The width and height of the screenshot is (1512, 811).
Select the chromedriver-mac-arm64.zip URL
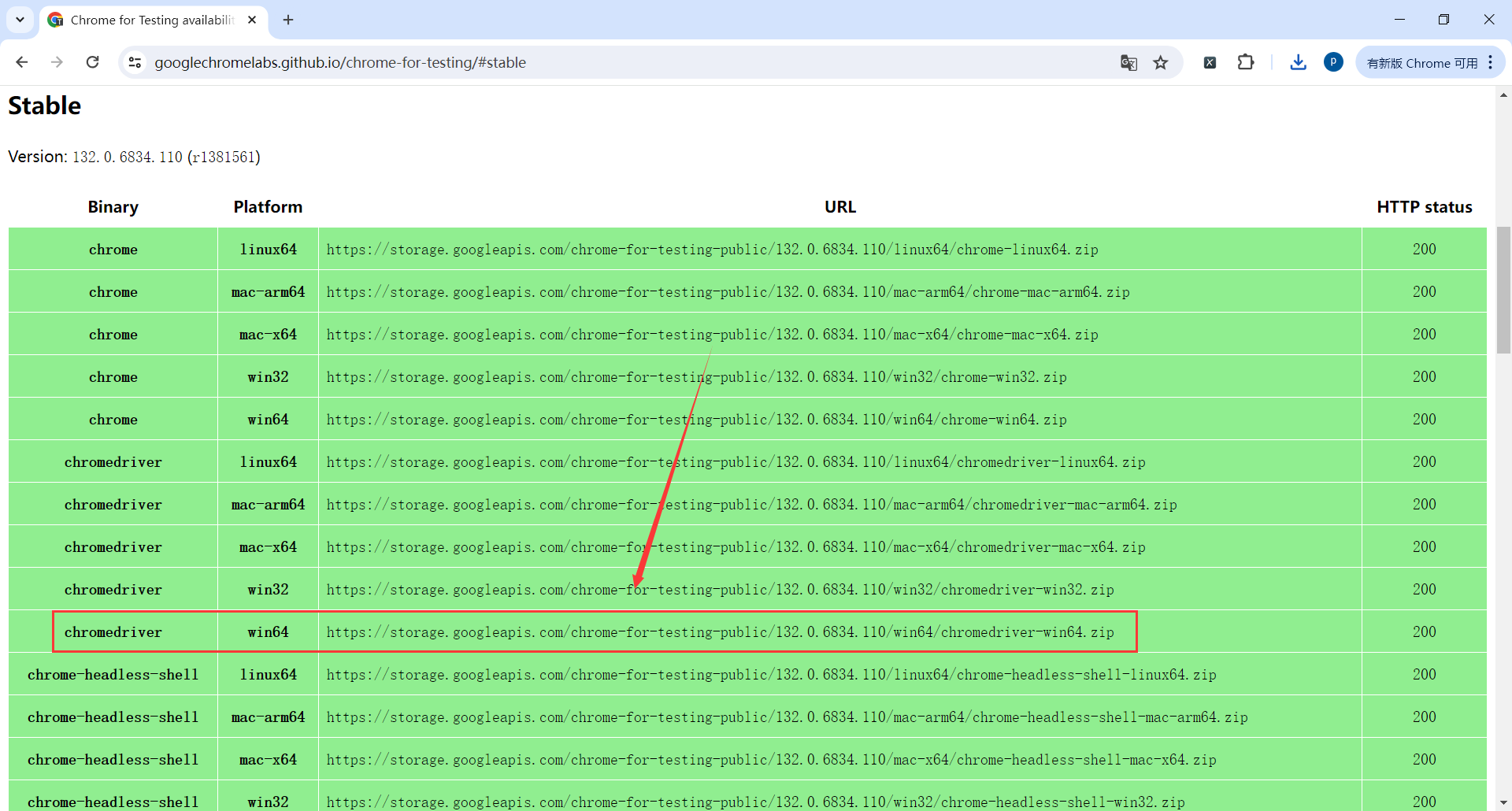pyautogui.click(x=752, y=505)
